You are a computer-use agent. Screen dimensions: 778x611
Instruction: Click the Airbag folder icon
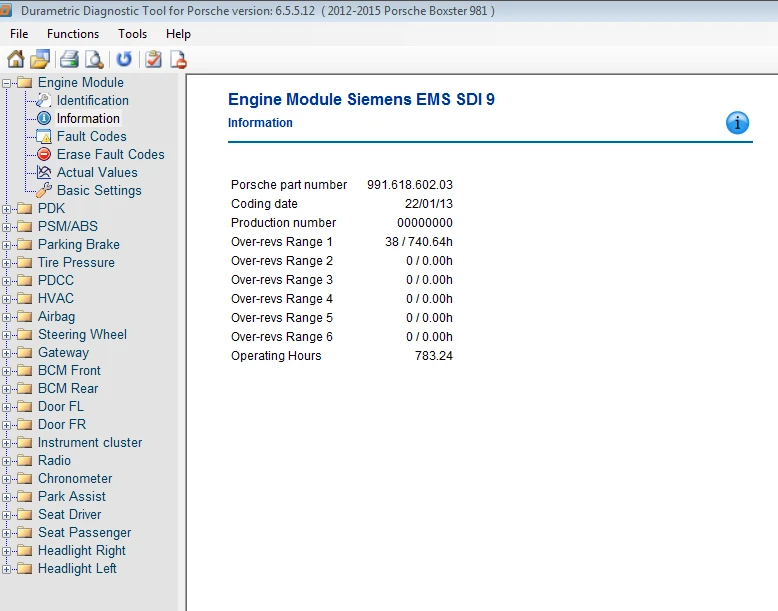pyautogui.click(x=24, y=317)
